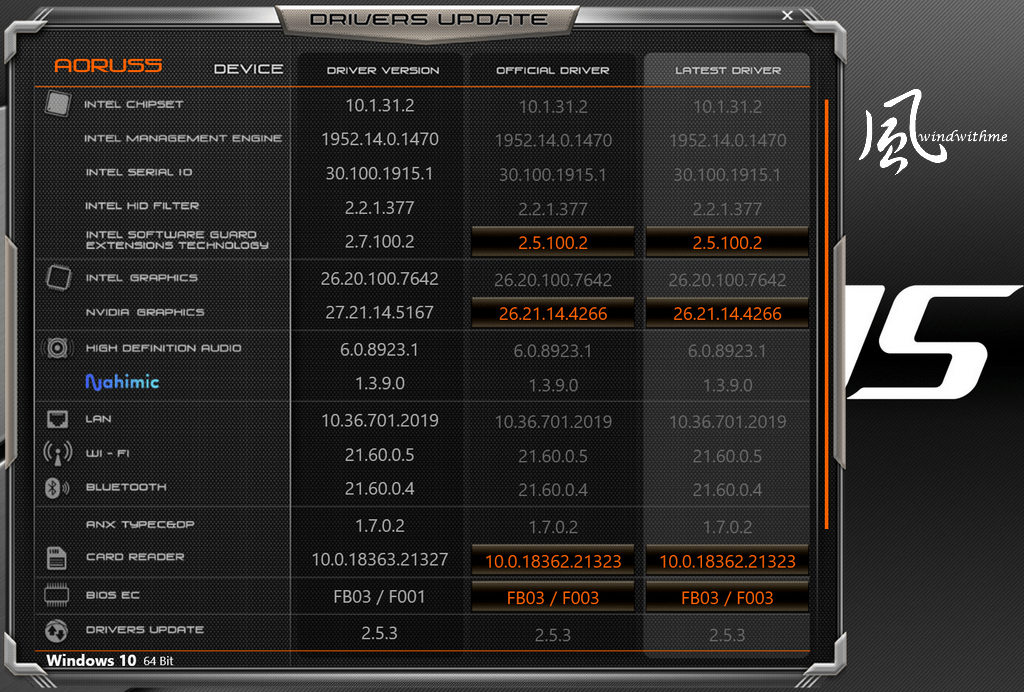Click the Card Reader SD card icon
This screenshot has width=1024, height=692.
(57, 558)
